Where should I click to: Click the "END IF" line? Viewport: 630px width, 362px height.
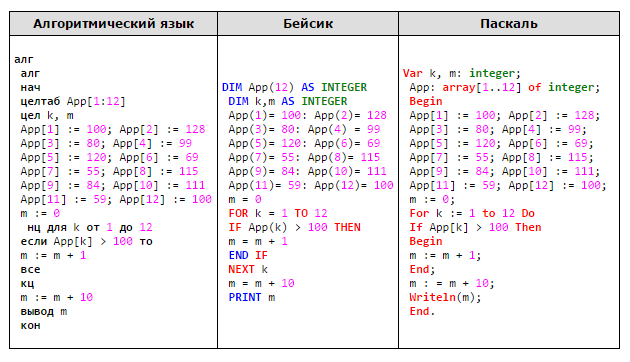click(x=248, y=256)
